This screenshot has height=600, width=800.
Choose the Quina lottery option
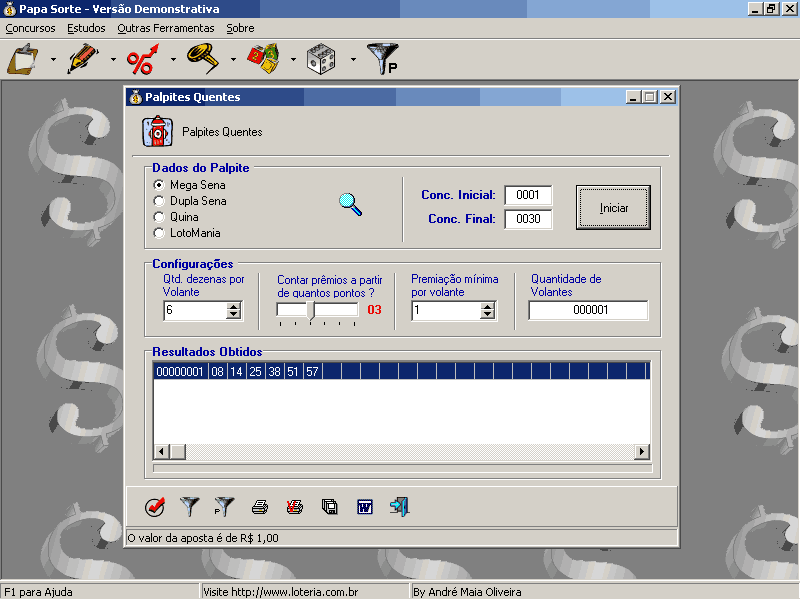158,217
